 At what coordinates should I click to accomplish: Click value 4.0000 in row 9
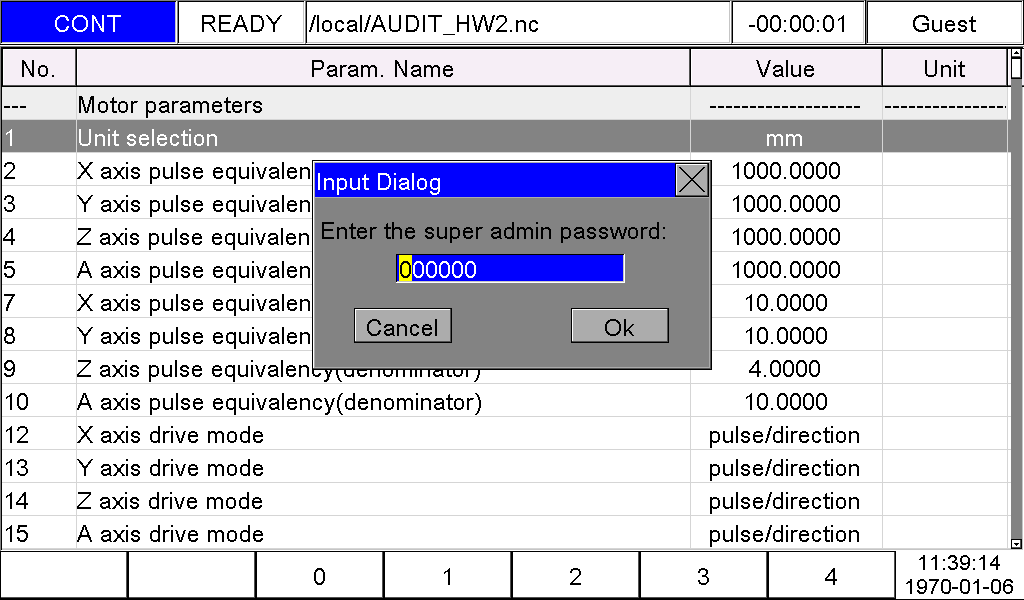(786, 369)
